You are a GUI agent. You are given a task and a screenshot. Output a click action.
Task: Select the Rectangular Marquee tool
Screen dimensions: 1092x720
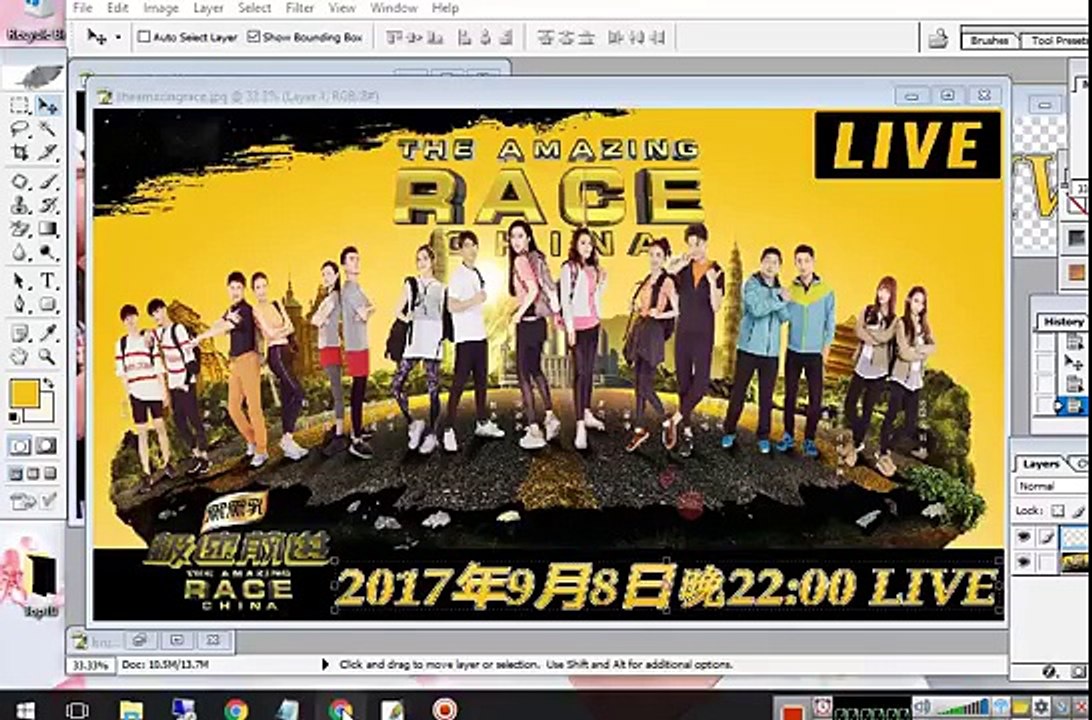(20, 105)
